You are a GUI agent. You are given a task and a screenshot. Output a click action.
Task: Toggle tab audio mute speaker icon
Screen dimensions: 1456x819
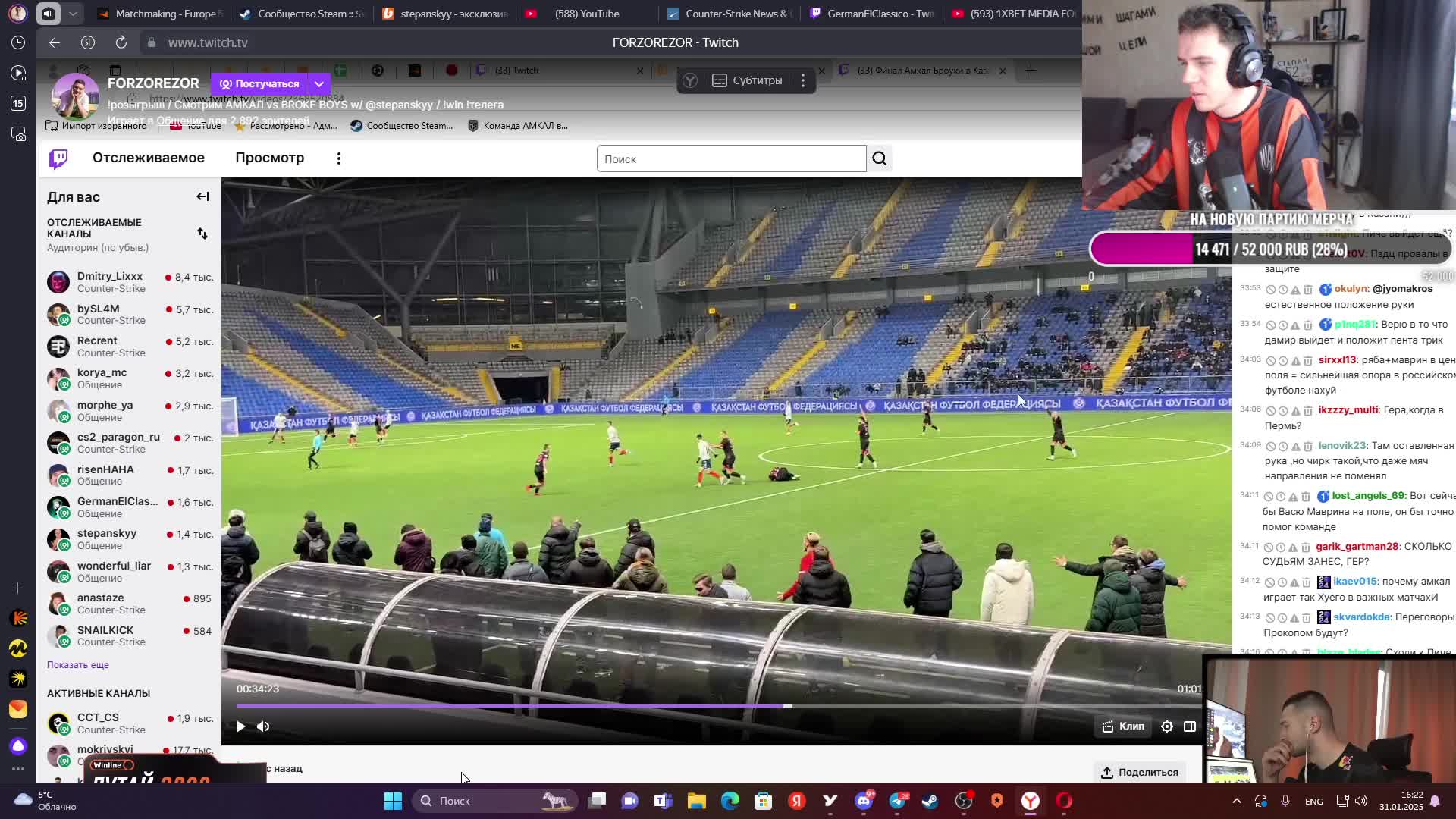pyautogui.click(x=49, y=14)
